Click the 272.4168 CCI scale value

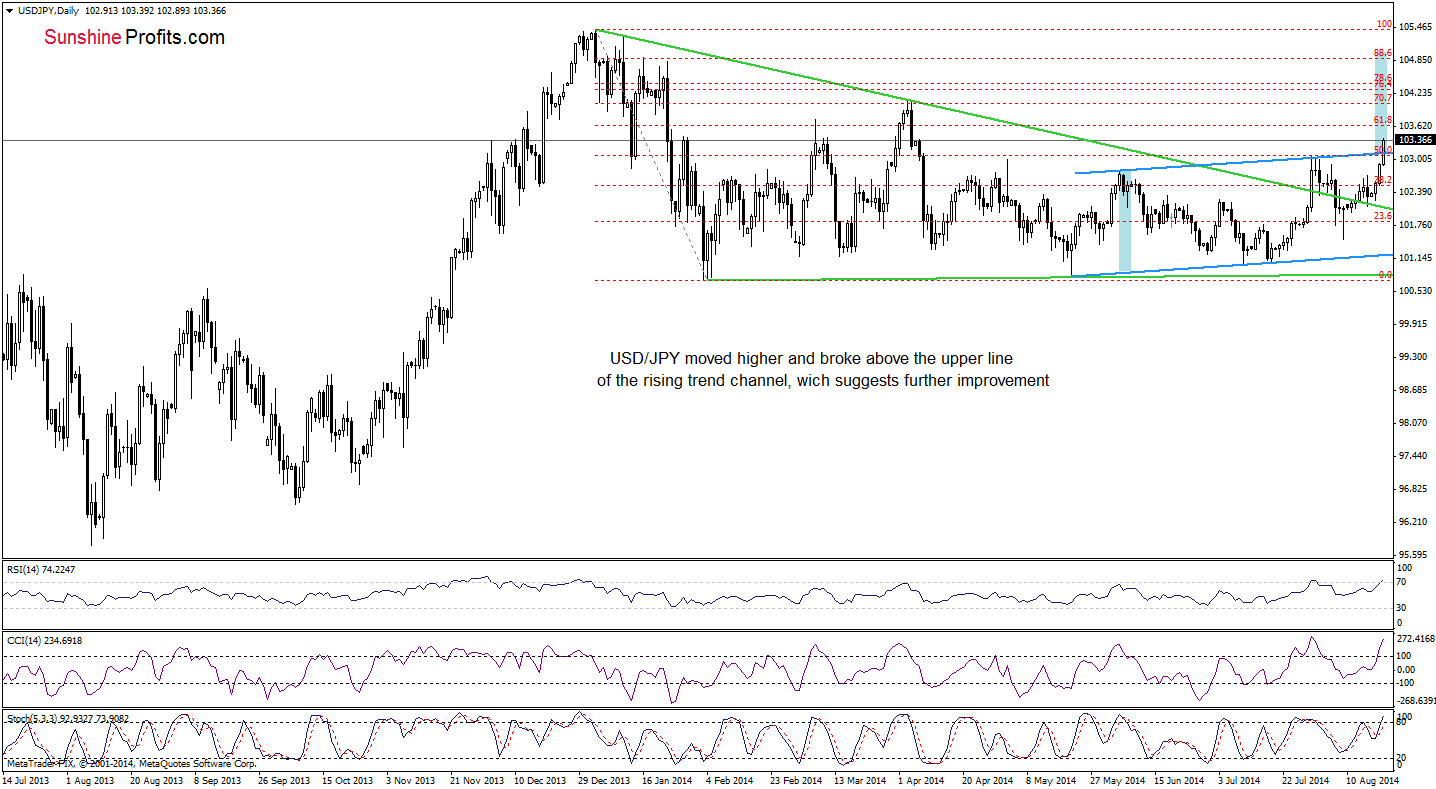pyautogui.click(x=1415, y=638)
